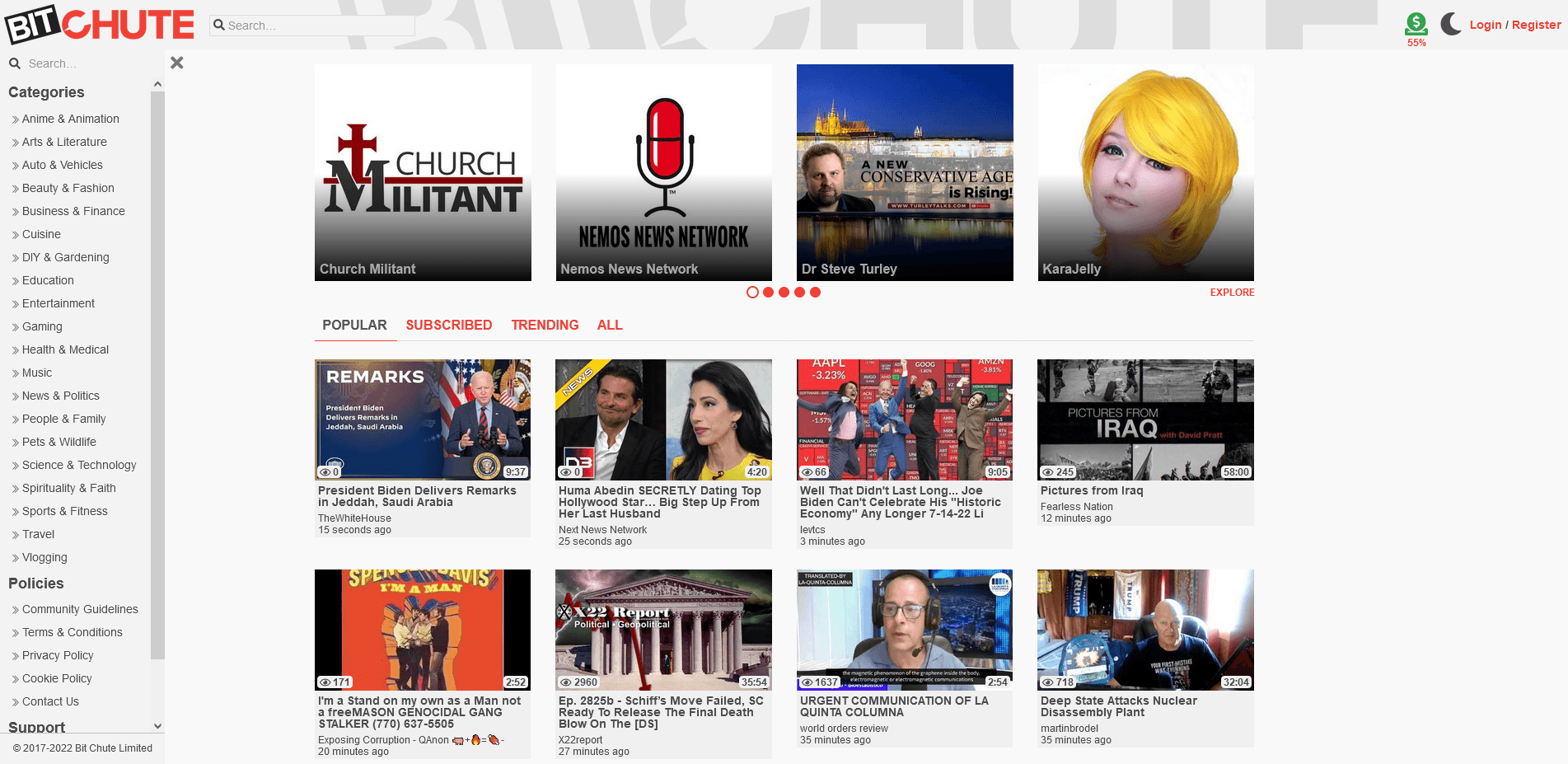The image size is (1568, 764).
Task: Open Church Militant channel card
Action: [x=423, y=173]
